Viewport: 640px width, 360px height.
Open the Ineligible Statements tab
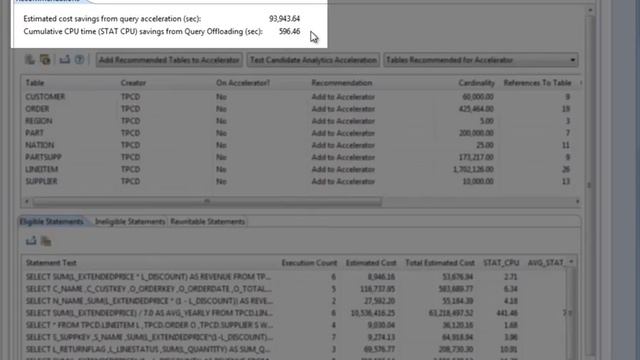point(130,222)
